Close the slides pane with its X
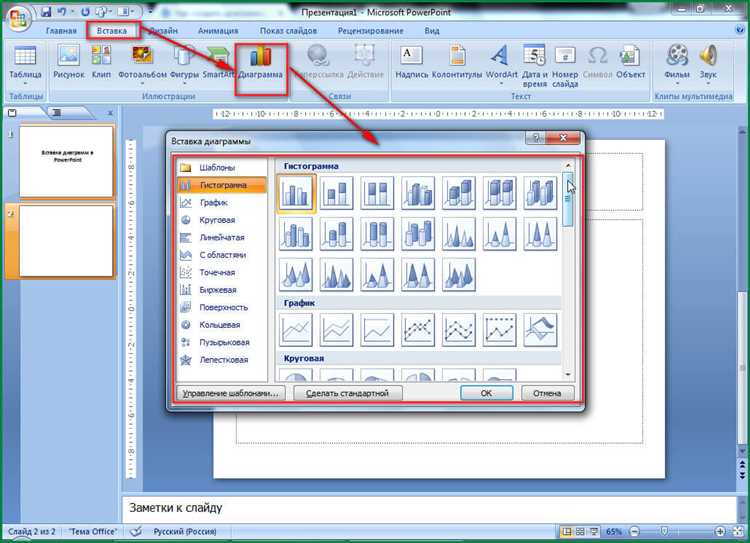750x543 pixels. (x=110, y=113)
